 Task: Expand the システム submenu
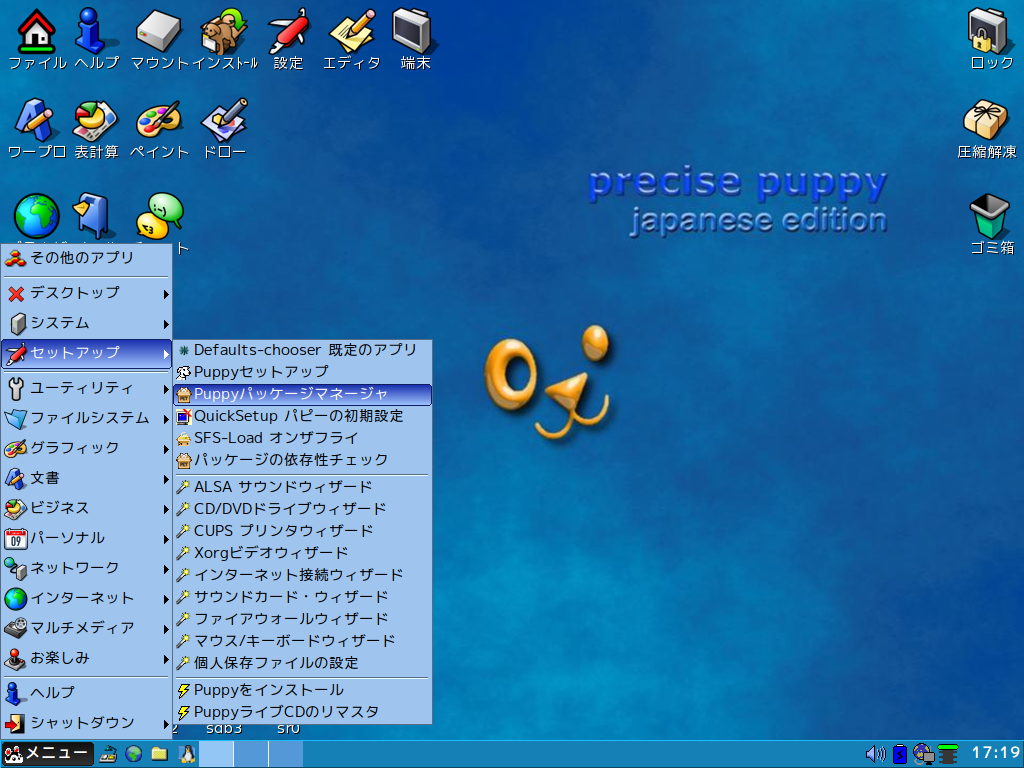coord(86,323)
